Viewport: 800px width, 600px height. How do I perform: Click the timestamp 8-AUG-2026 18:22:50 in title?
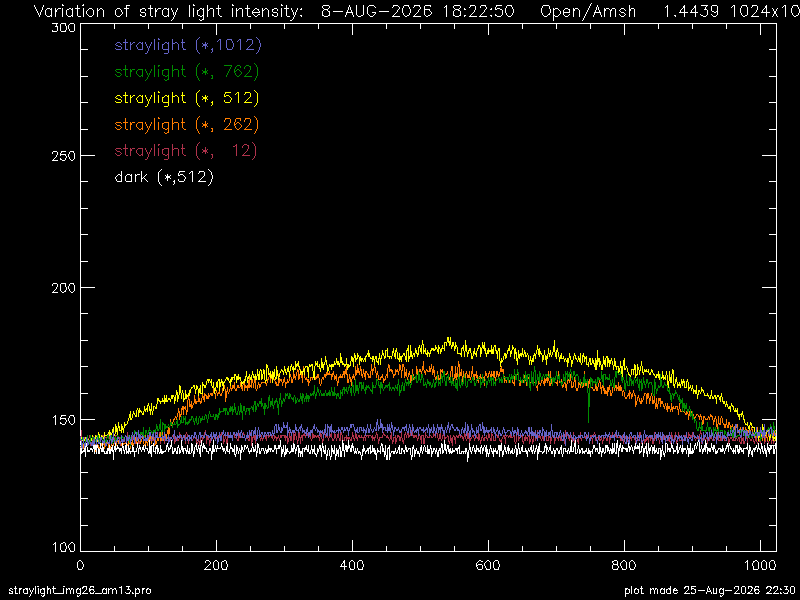point(417,11)
